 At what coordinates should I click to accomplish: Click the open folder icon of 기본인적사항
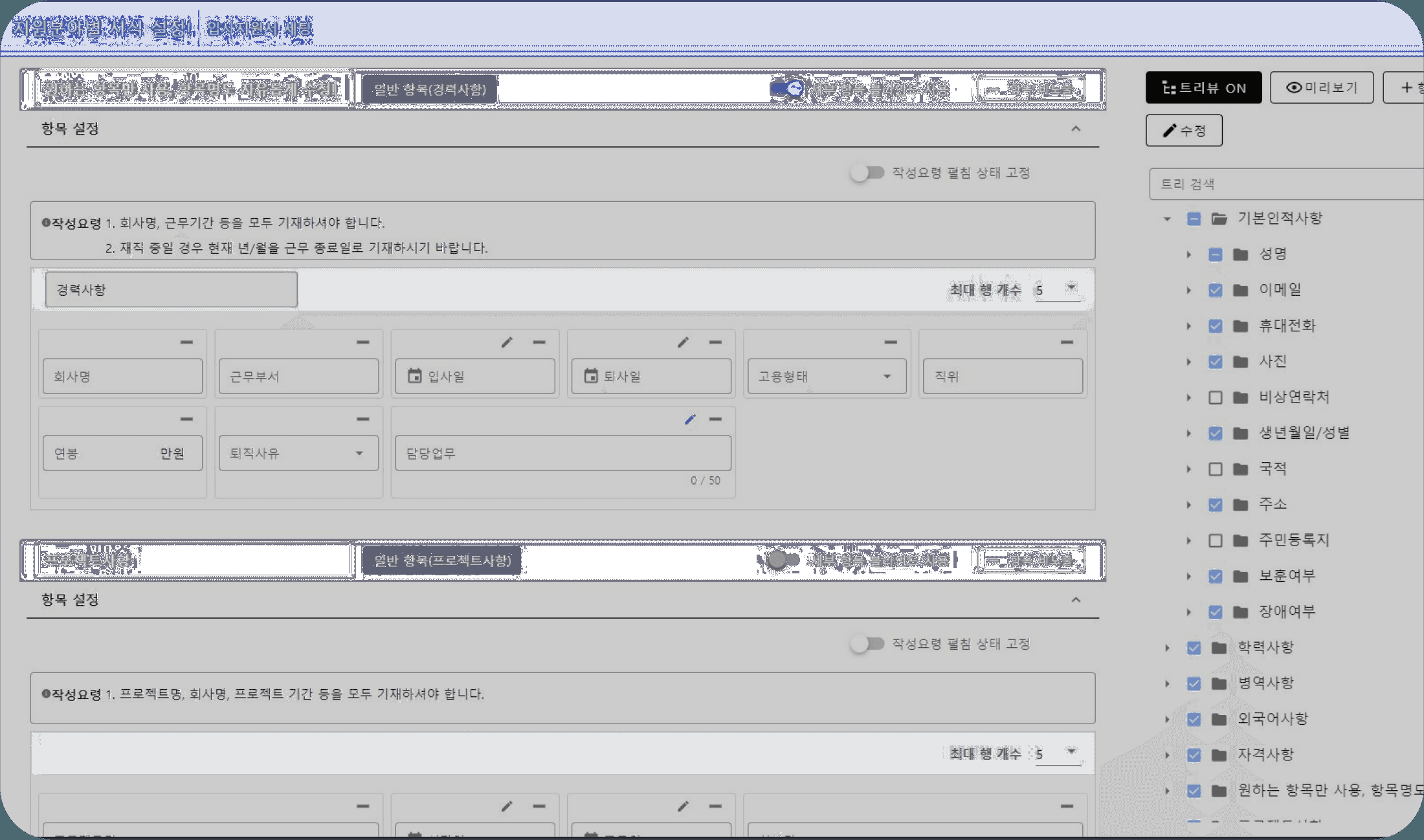click(1219, 219)
